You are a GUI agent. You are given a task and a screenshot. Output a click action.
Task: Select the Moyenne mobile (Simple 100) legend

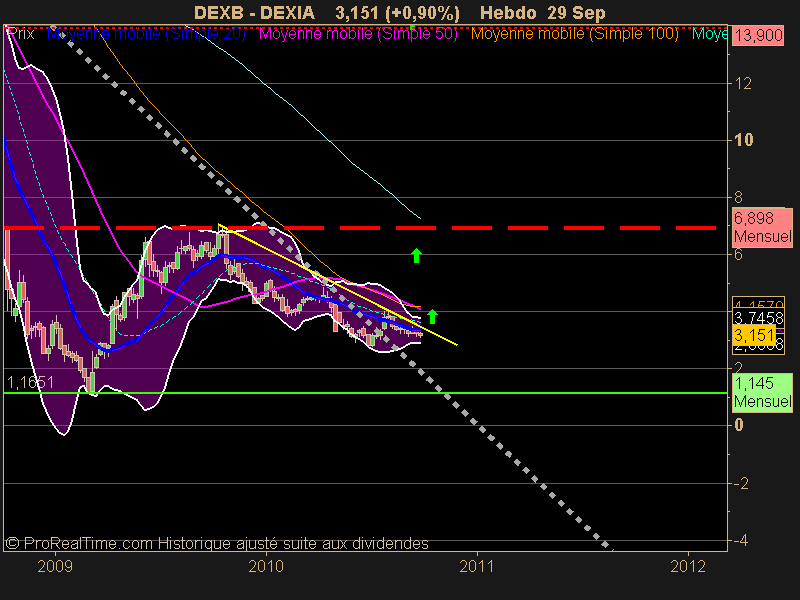[x=574, y=34]
